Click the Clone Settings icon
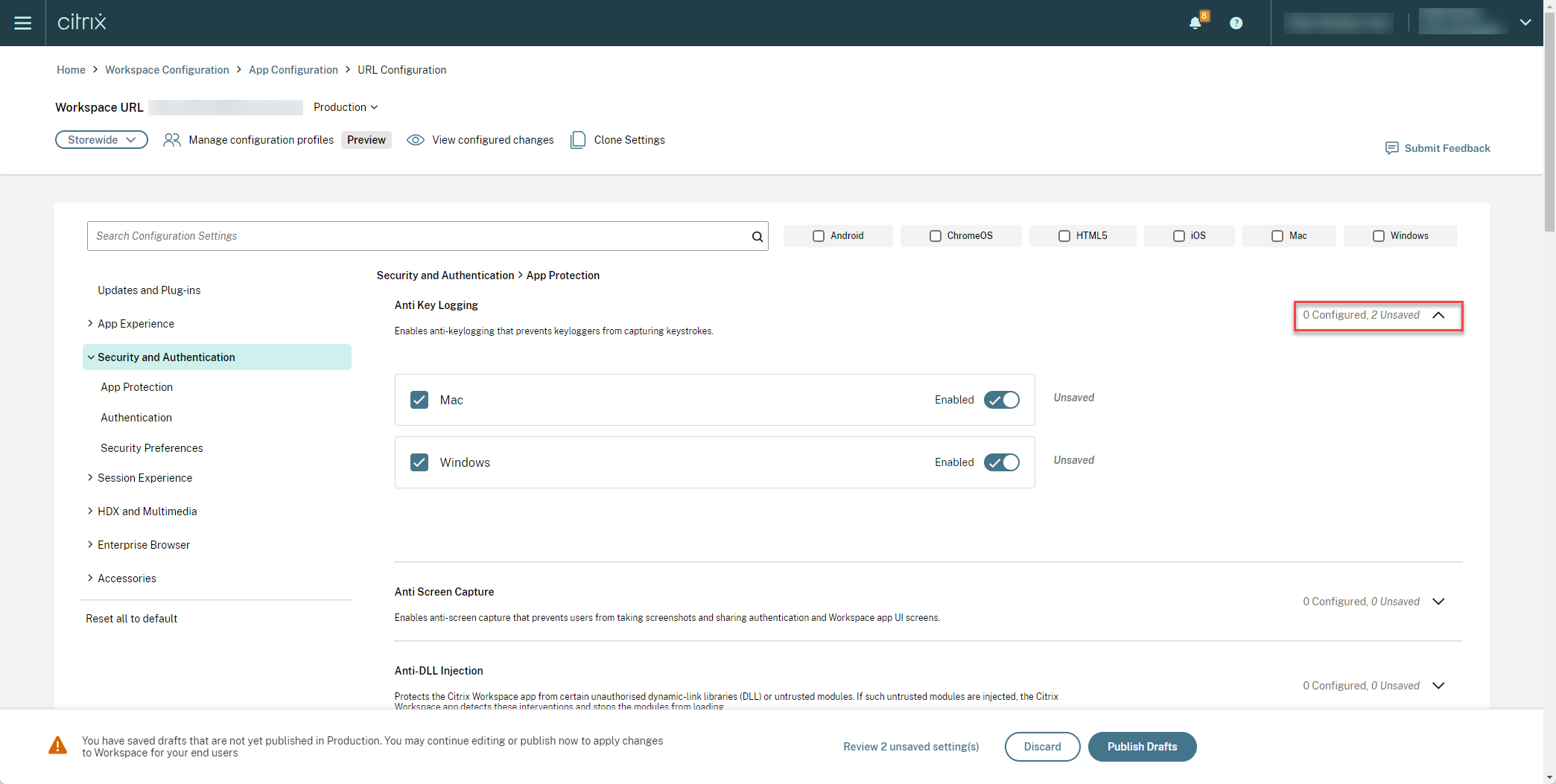 click(x=578, y=139)
